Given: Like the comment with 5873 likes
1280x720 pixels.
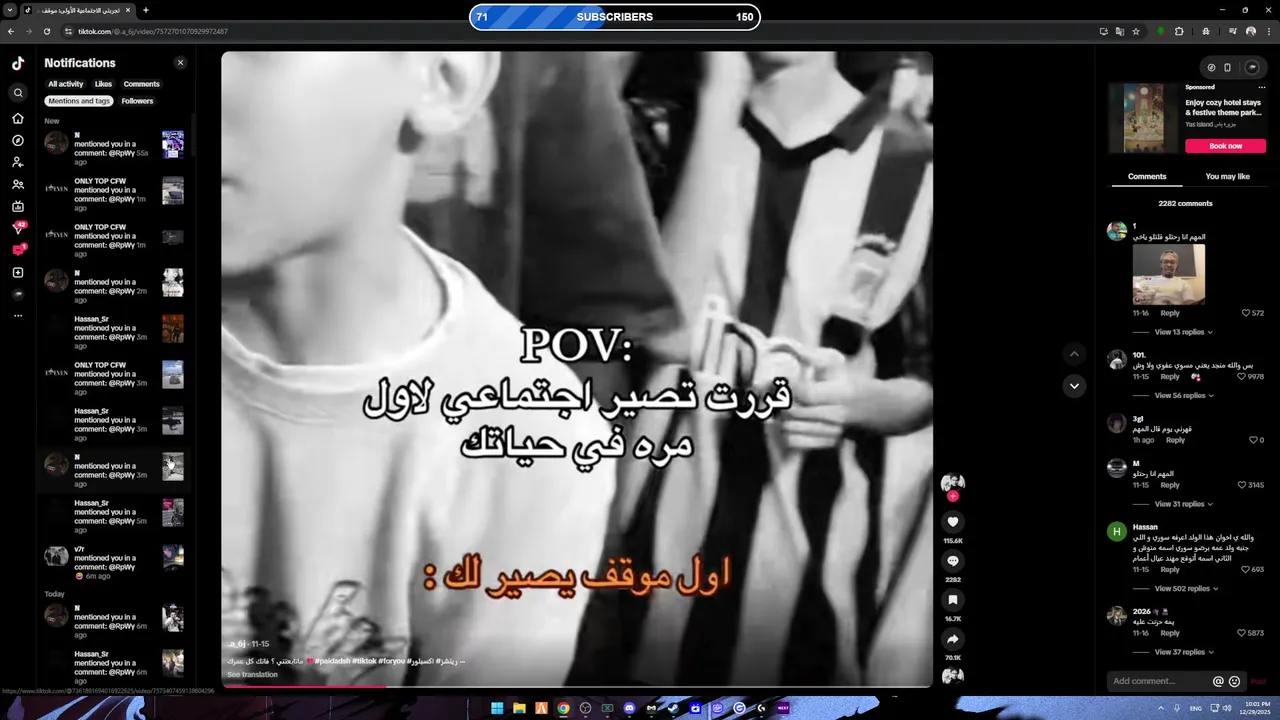Looking at the screenshot, I should (1242, 633).
